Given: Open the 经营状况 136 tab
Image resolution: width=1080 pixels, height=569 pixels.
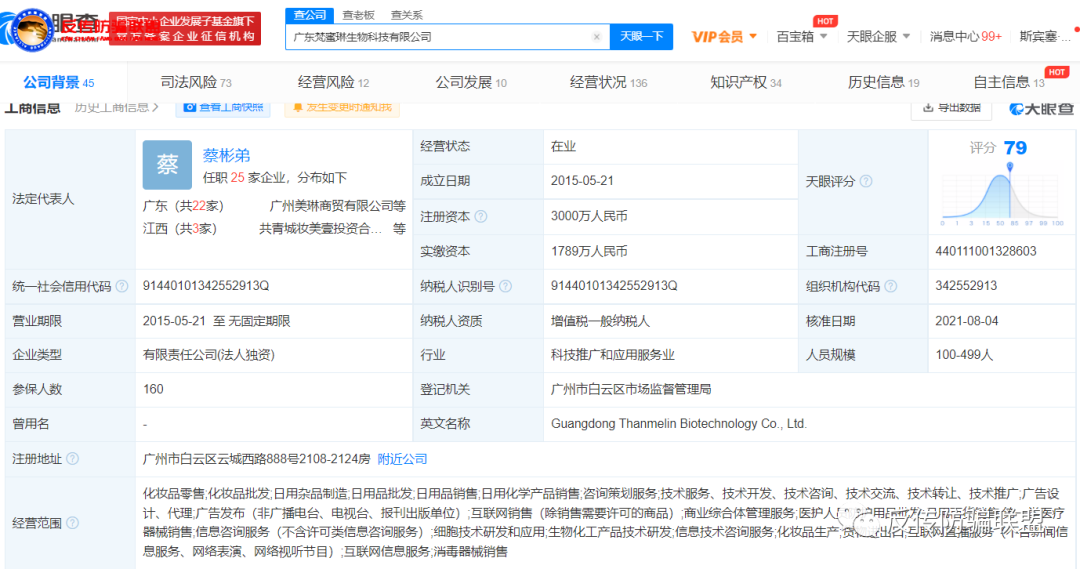Looking at the screenshot, I should pyautogui.click(x=608, y=83).
